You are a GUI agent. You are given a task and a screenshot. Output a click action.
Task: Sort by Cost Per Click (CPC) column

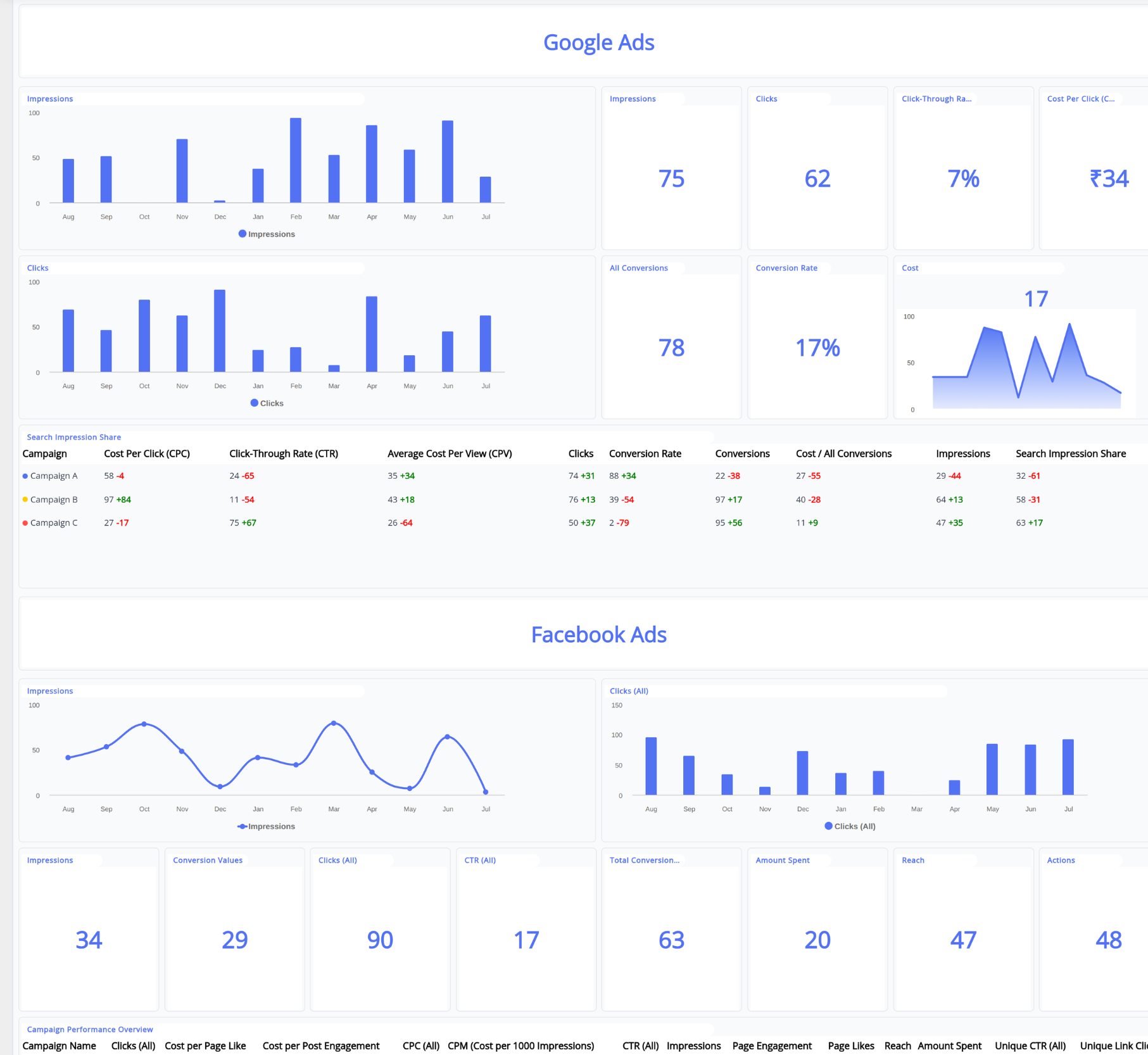coord(147,453)
